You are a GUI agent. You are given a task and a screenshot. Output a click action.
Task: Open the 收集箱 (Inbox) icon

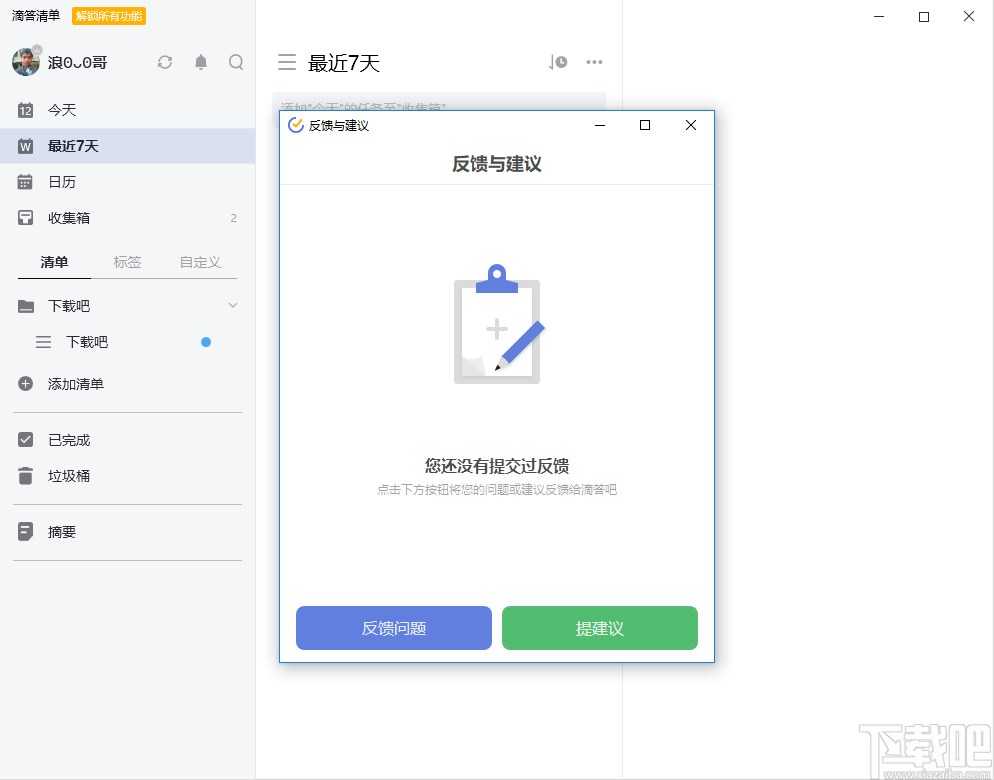click(x=25, y=218)
